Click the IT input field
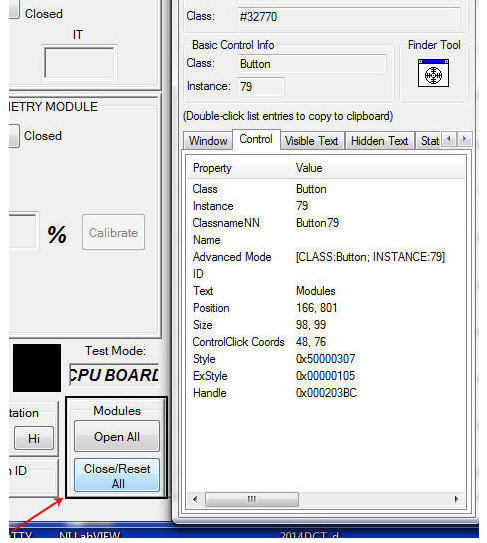Image resolution: width=487 pixels, height=543 pixels. [79, 63]
